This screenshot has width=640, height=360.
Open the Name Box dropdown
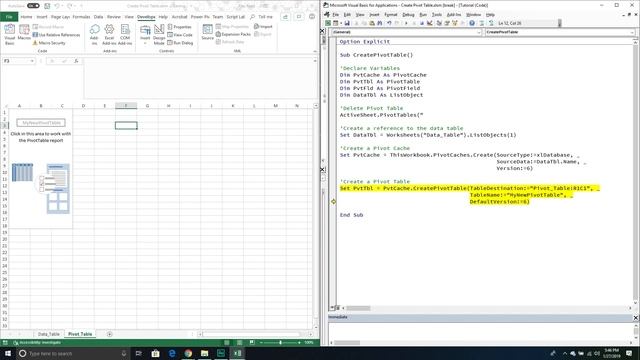point(32,61)
